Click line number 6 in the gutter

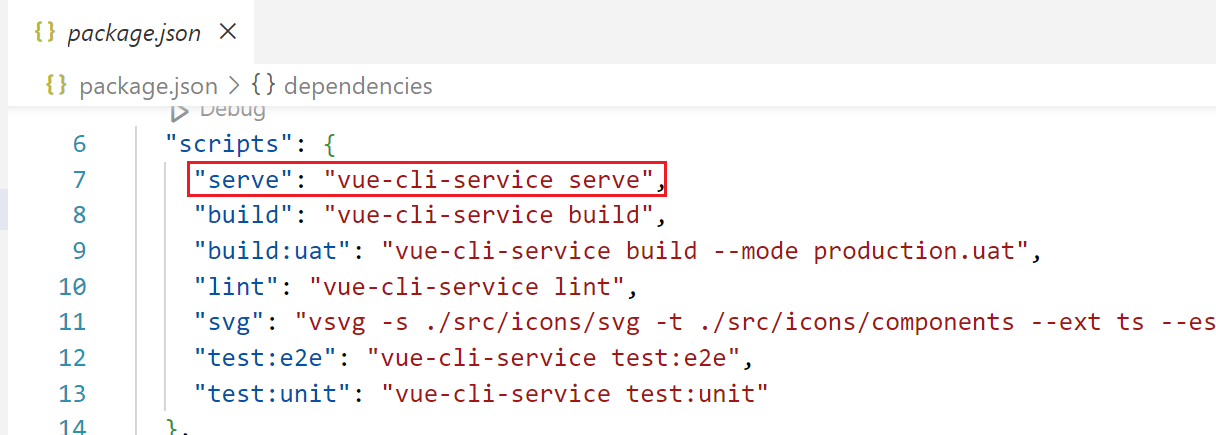[79, 144]
